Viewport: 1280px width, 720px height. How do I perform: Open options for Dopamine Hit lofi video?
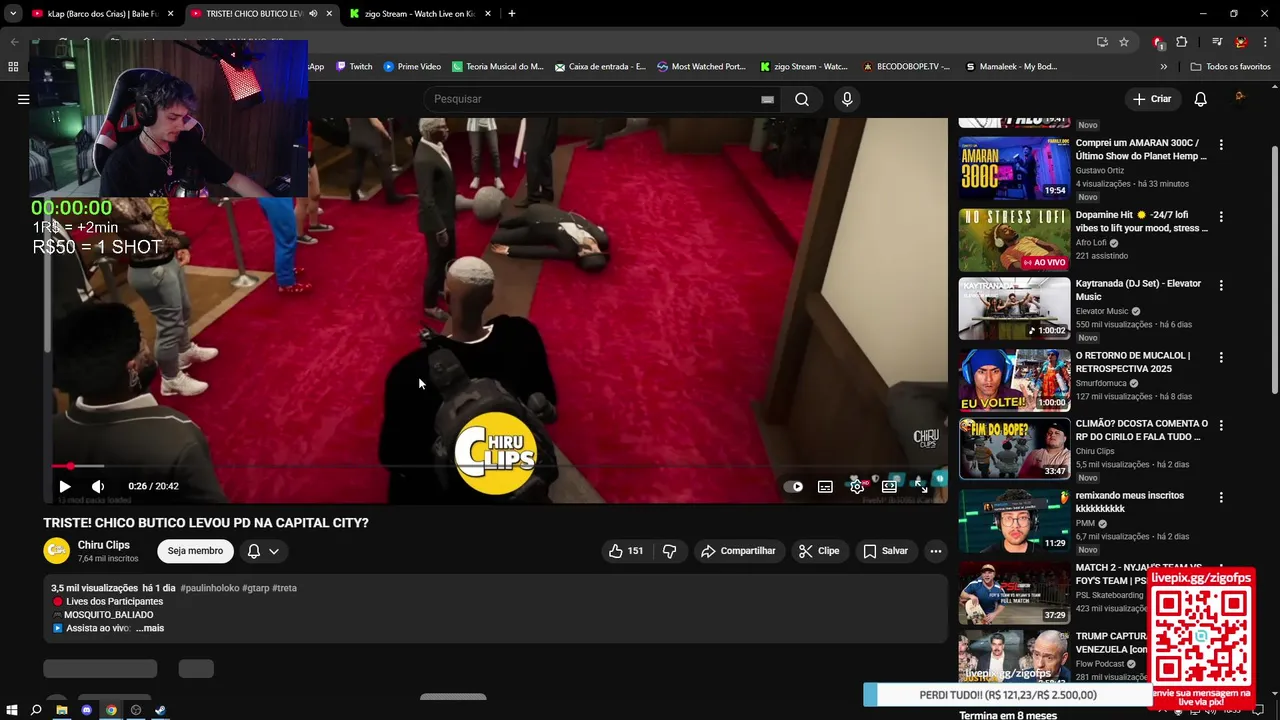(x=1221, y=217)
